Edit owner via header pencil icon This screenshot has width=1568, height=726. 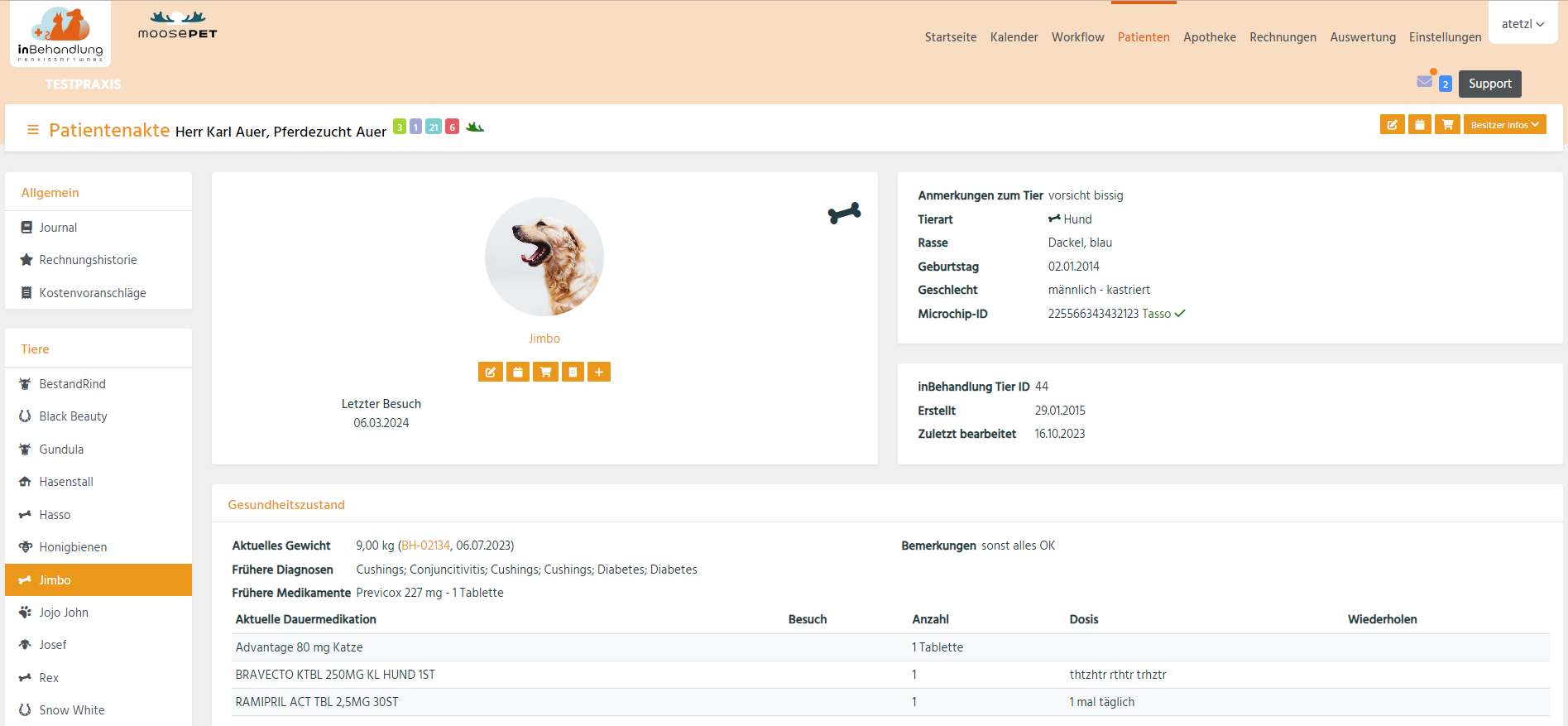coord(1393,124)
